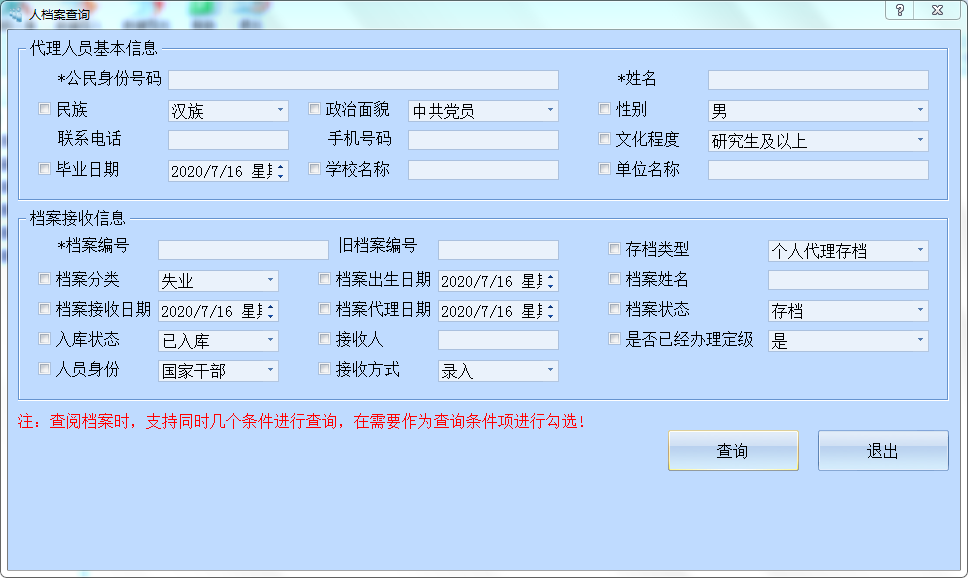Expand the 档案状态 dropdown showing 存档
The image size is (968, 578).
(847, 311)
